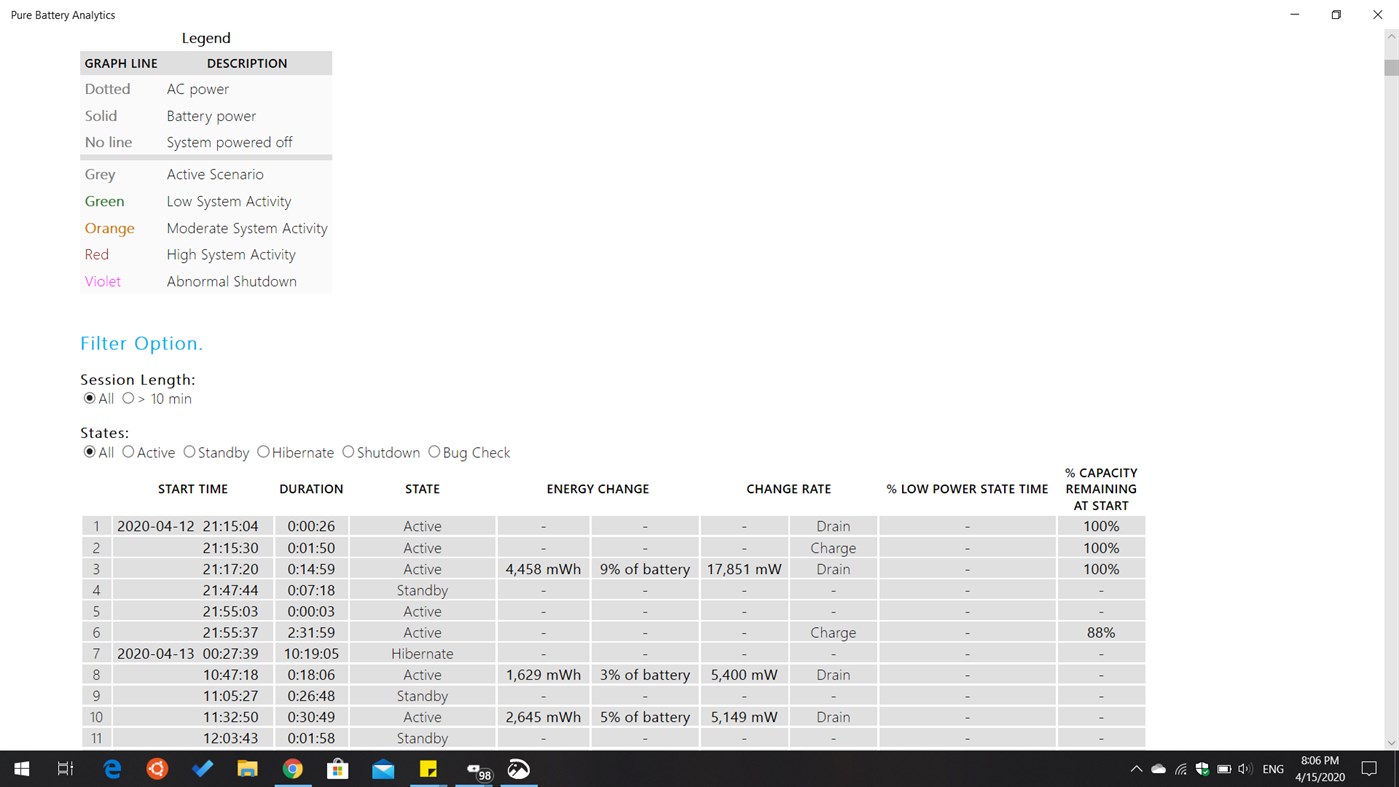
Task: Switch input language via the ENG indicator
Action: pos(1272,769)
